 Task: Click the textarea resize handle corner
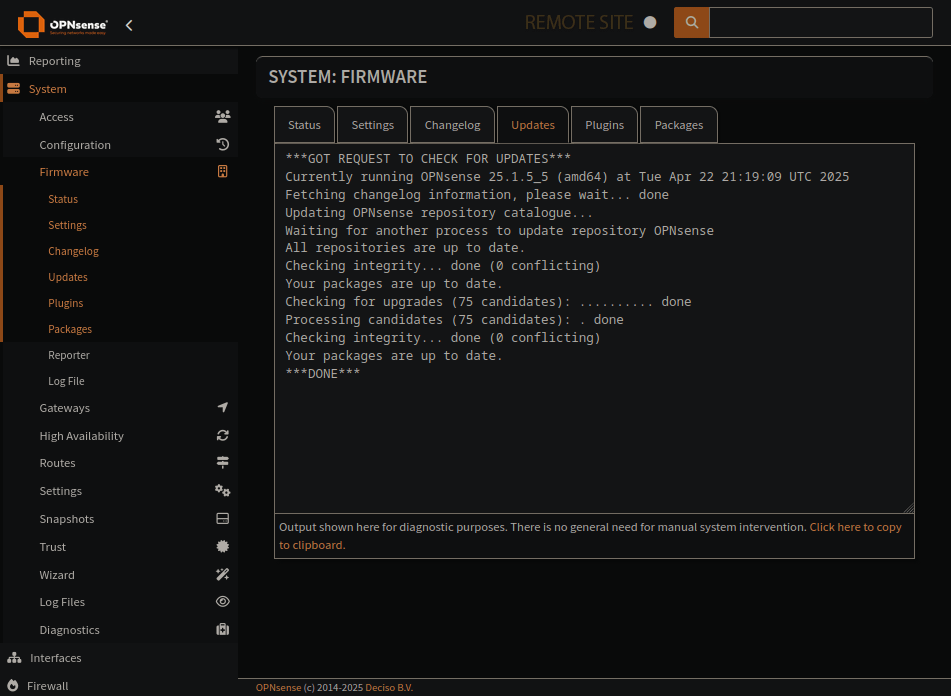pyautogui.click(x=909, y=508)
